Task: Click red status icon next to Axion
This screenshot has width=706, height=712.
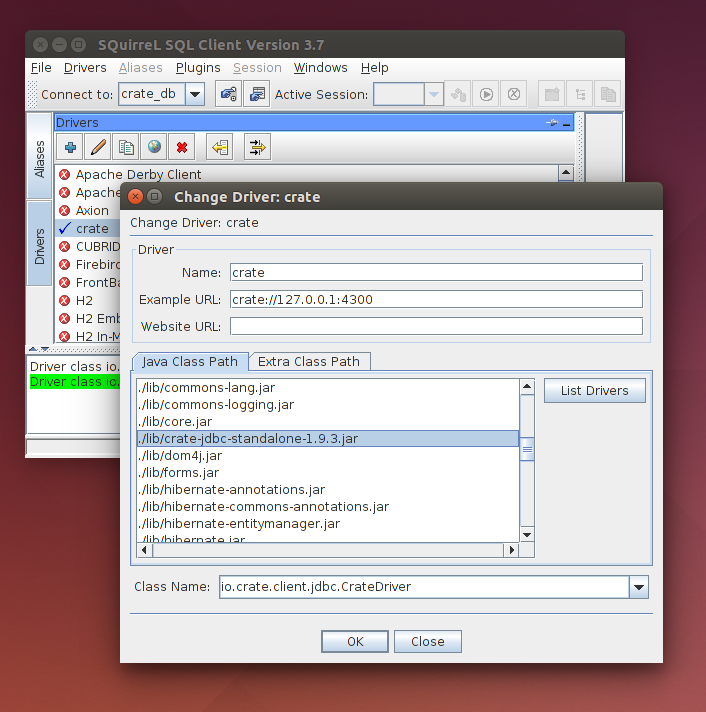Action: point(64,210)
